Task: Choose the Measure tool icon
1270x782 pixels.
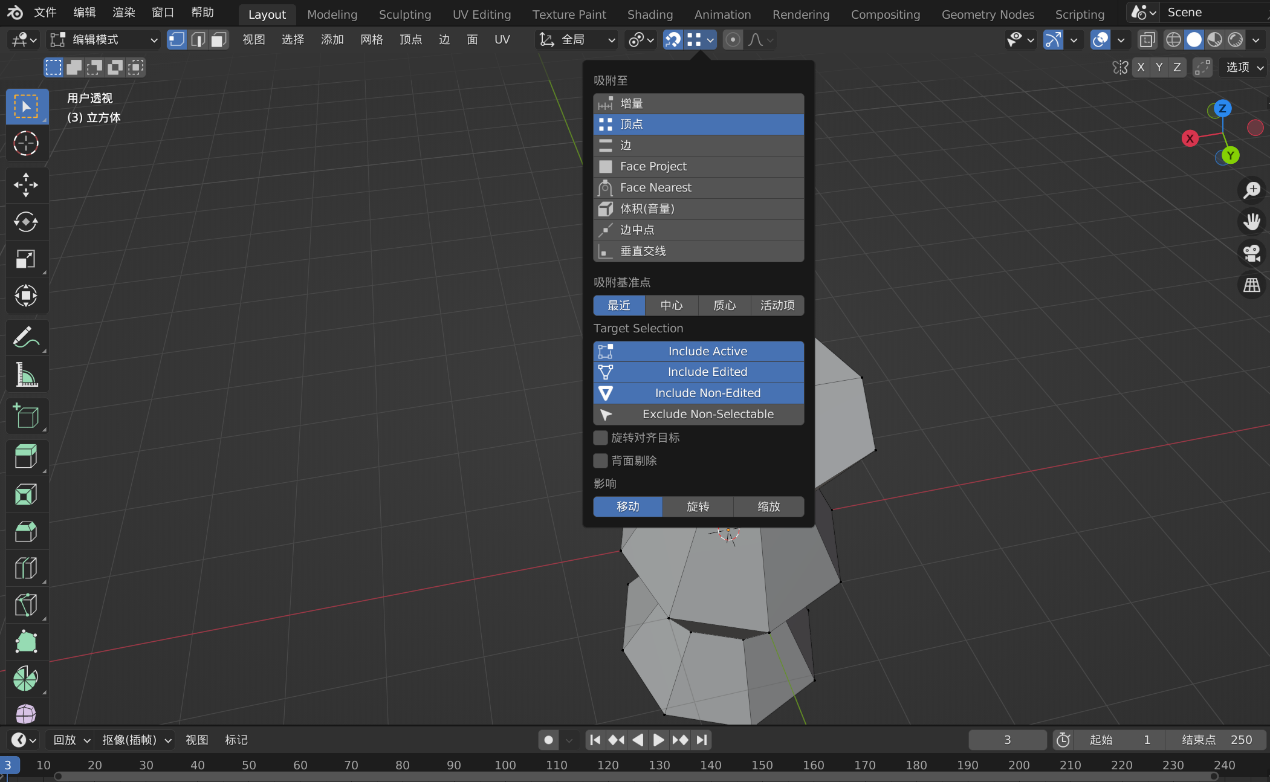Action: coord(26,375)
